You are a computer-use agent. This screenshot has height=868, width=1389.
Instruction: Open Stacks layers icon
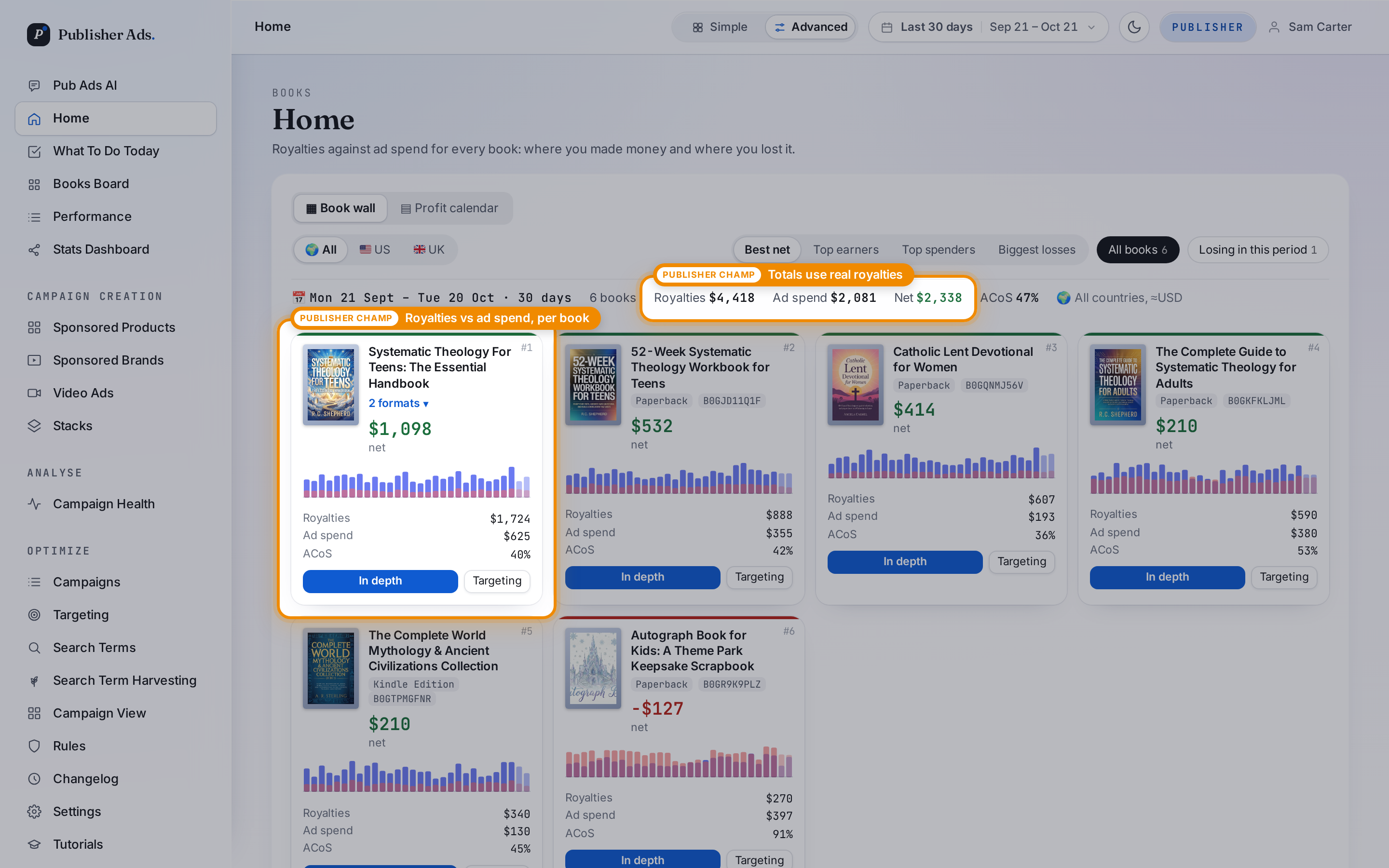coord(34,425)
